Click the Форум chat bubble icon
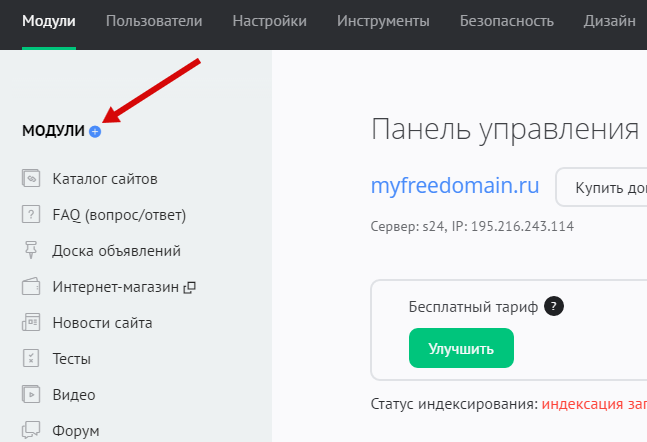Viewport: 647px width, 442px height. pyautogui.click(x=30, y=430)
